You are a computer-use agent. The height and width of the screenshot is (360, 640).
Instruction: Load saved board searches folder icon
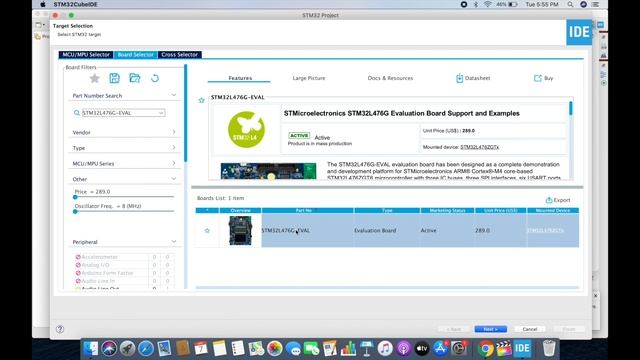(x=135, y=78)
